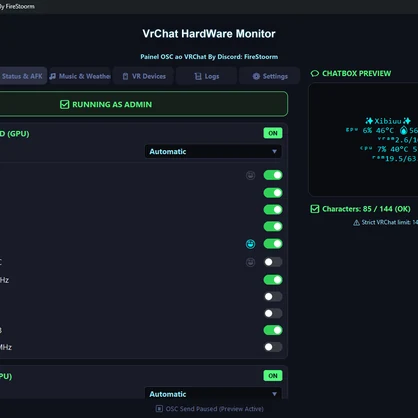Click the CHATBOX PREVIEW heading
The height and width of the screenshot is (418, 418).
coord(357,73)
